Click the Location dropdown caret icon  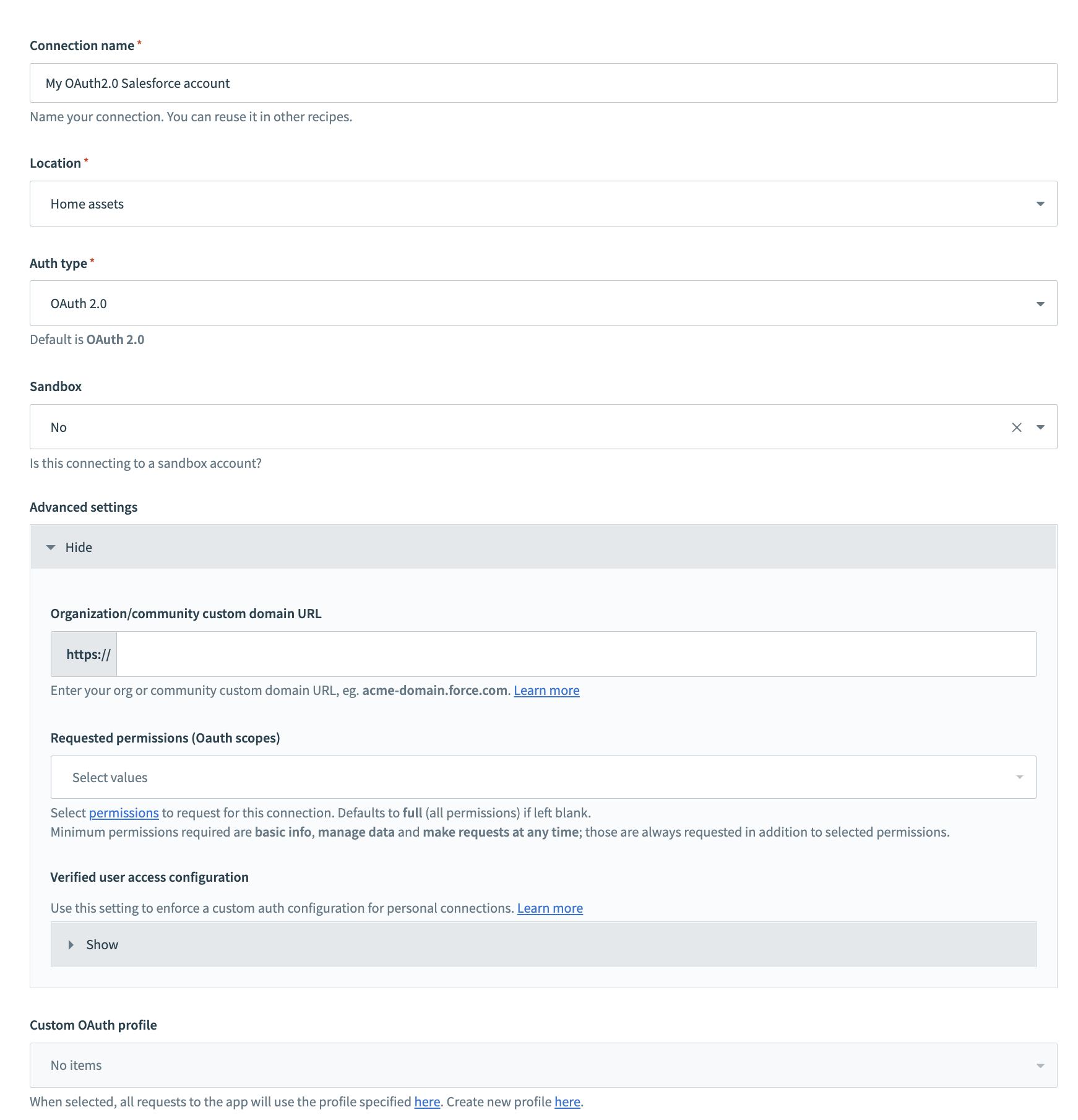point(1040,203)
